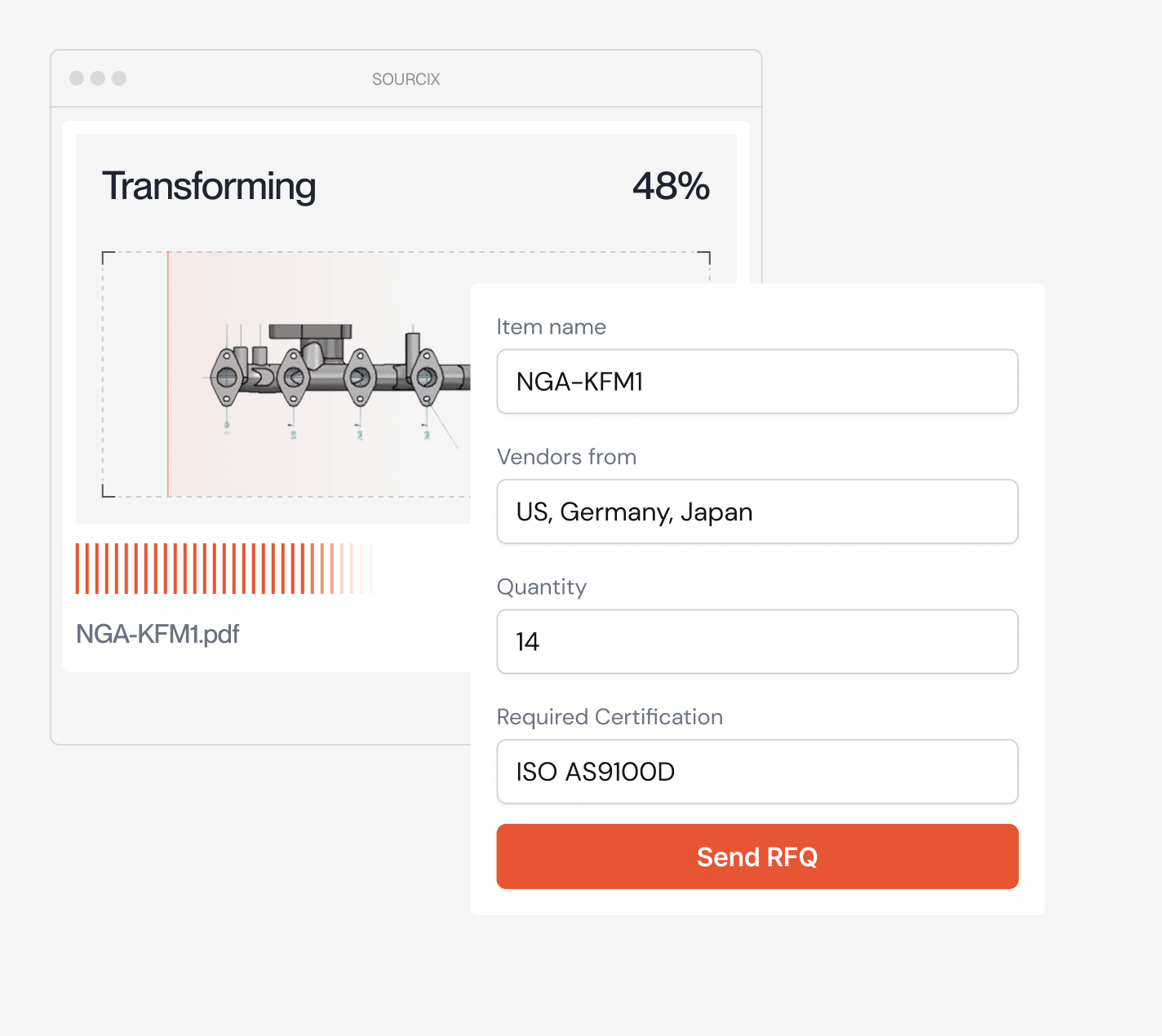The image size is (1162, 1036).
Task: Focus the Item name field NGA-KFM1
Action: [x=757, y=382]
